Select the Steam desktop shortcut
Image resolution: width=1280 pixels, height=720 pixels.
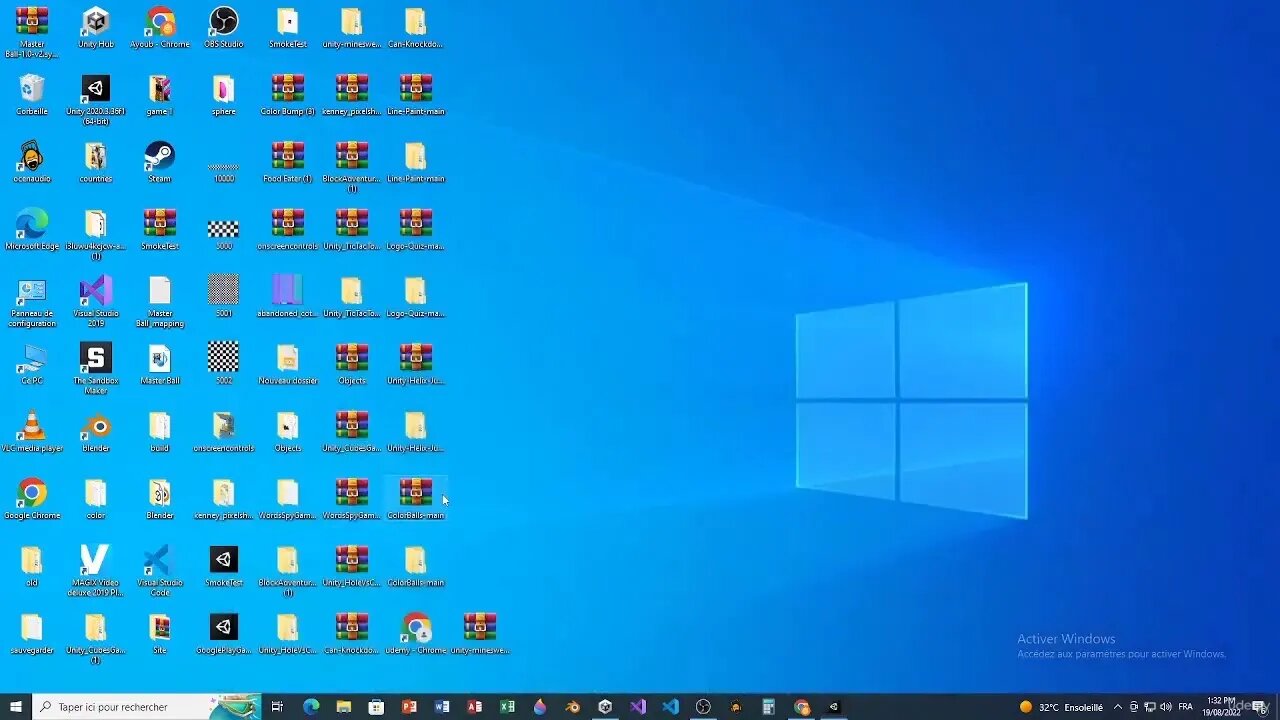point(160,162)
